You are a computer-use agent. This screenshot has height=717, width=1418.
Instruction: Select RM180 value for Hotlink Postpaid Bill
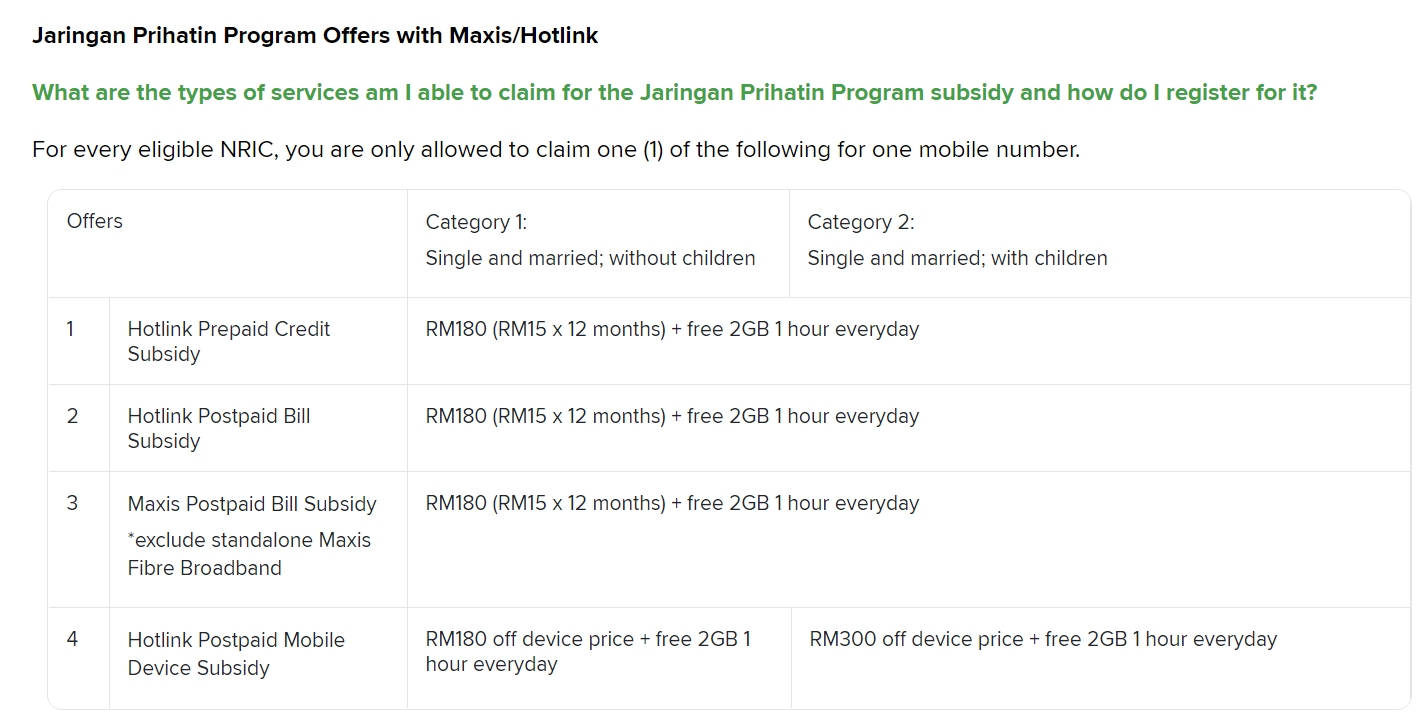click(672, 416)
